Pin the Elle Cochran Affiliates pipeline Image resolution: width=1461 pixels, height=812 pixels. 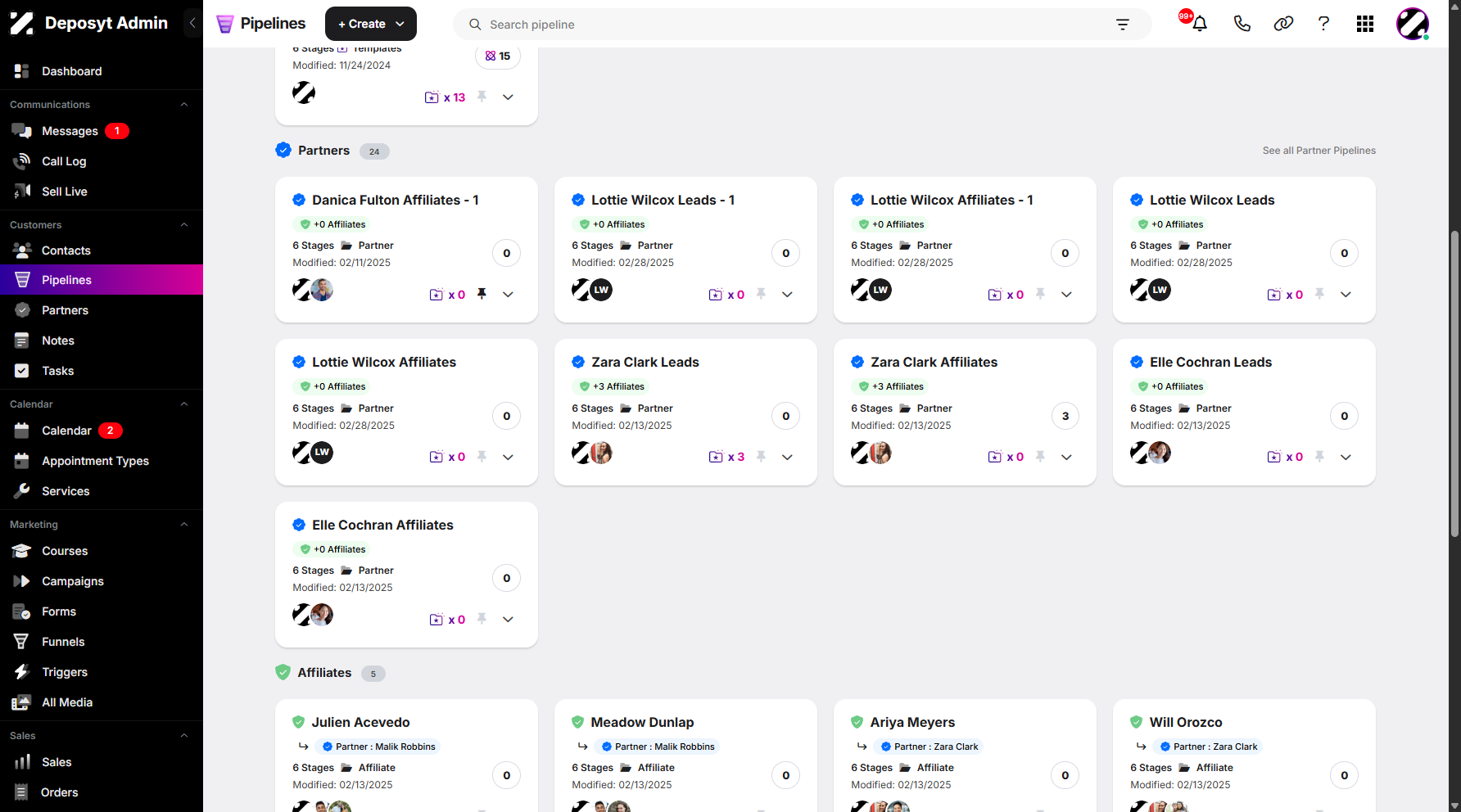[x=482, y=619]
